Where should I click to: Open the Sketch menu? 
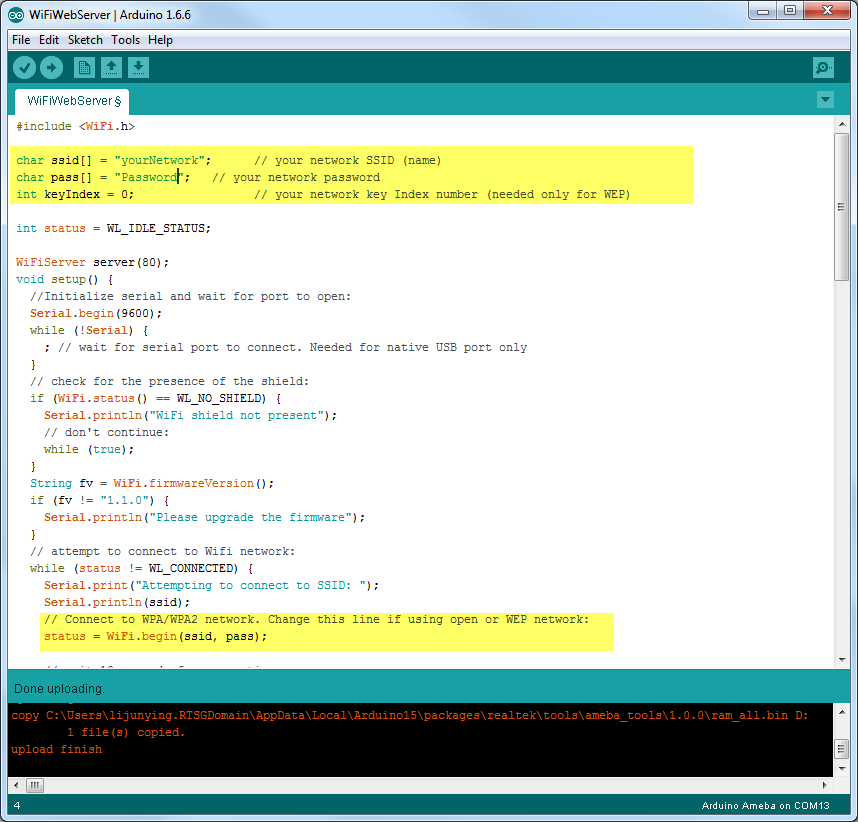pyautogui.click(x=85, y=40)
